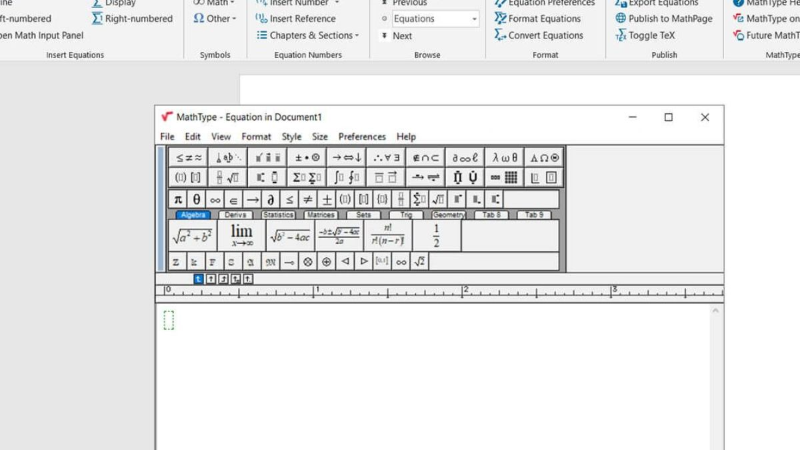
Task: Insert right arrow on pi symbol row
Action: [252, 199]
